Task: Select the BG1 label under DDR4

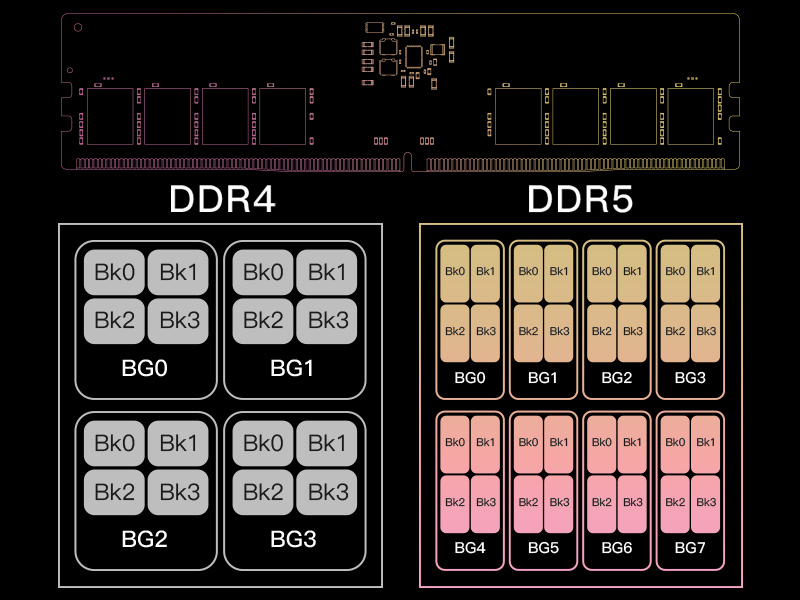Action: [292, 368]
